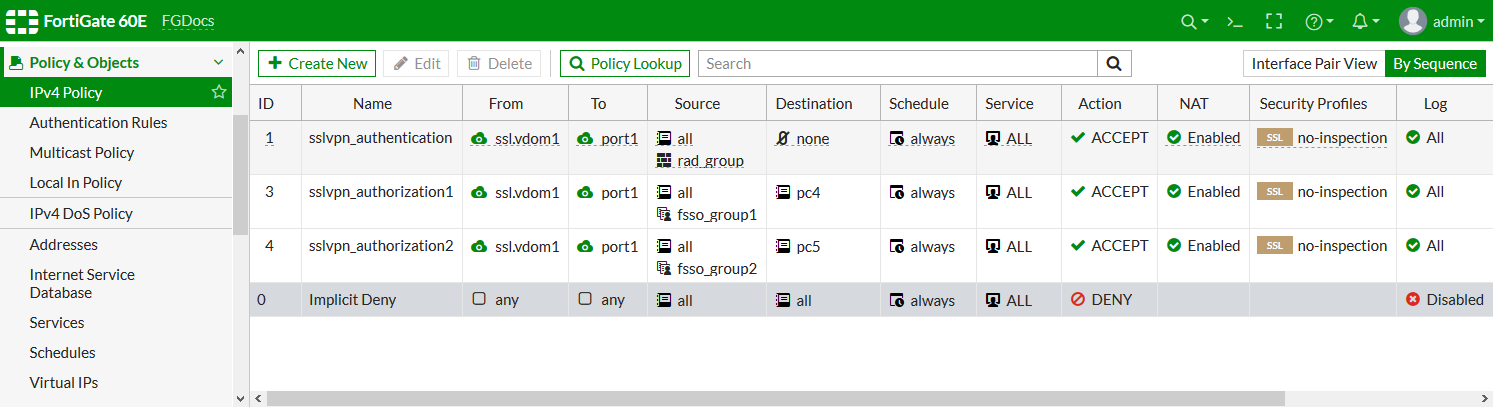Click into the policy Search field
The width and height of the screenshot is (1493, 407).
[x=897, y=64]
